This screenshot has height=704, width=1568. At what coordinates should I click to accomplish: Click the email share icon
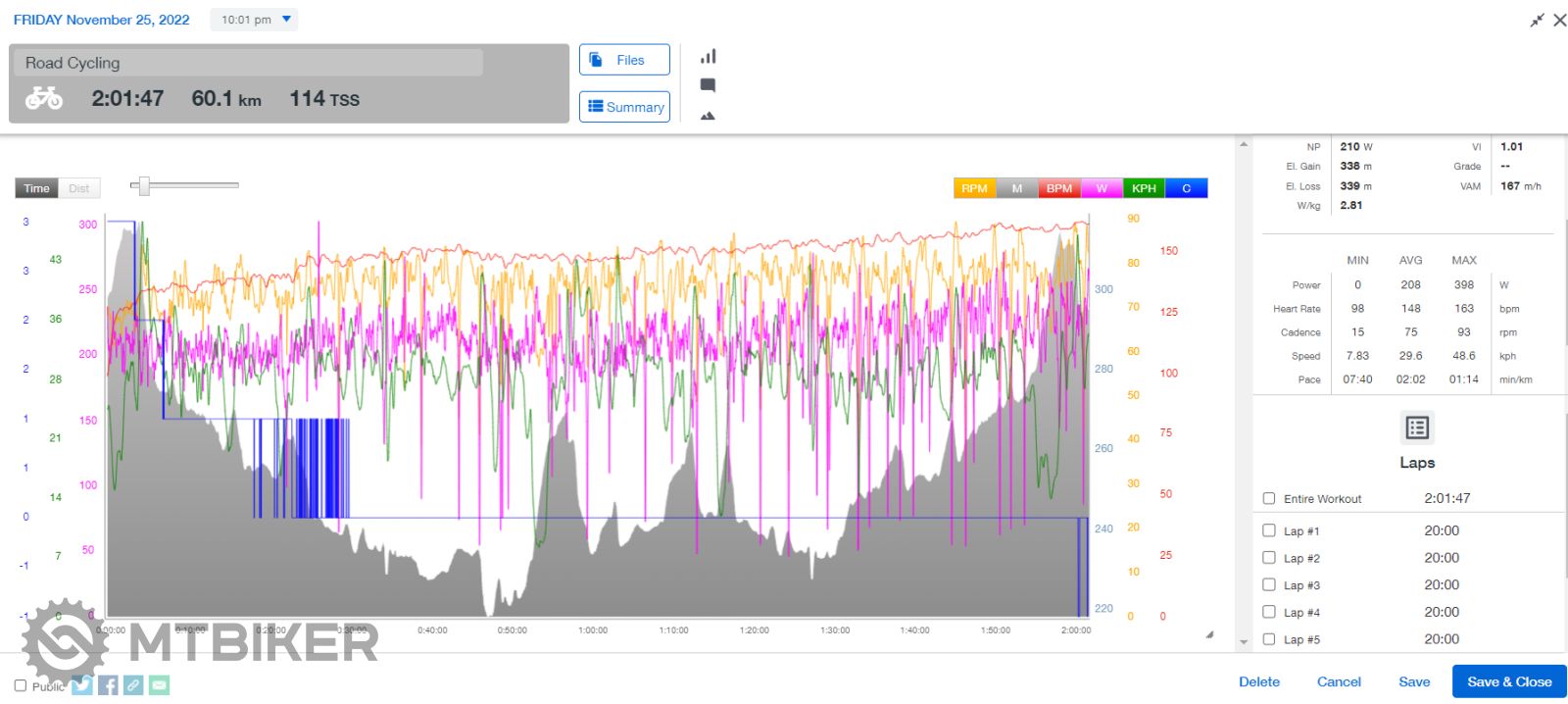(x=160, y=685)
